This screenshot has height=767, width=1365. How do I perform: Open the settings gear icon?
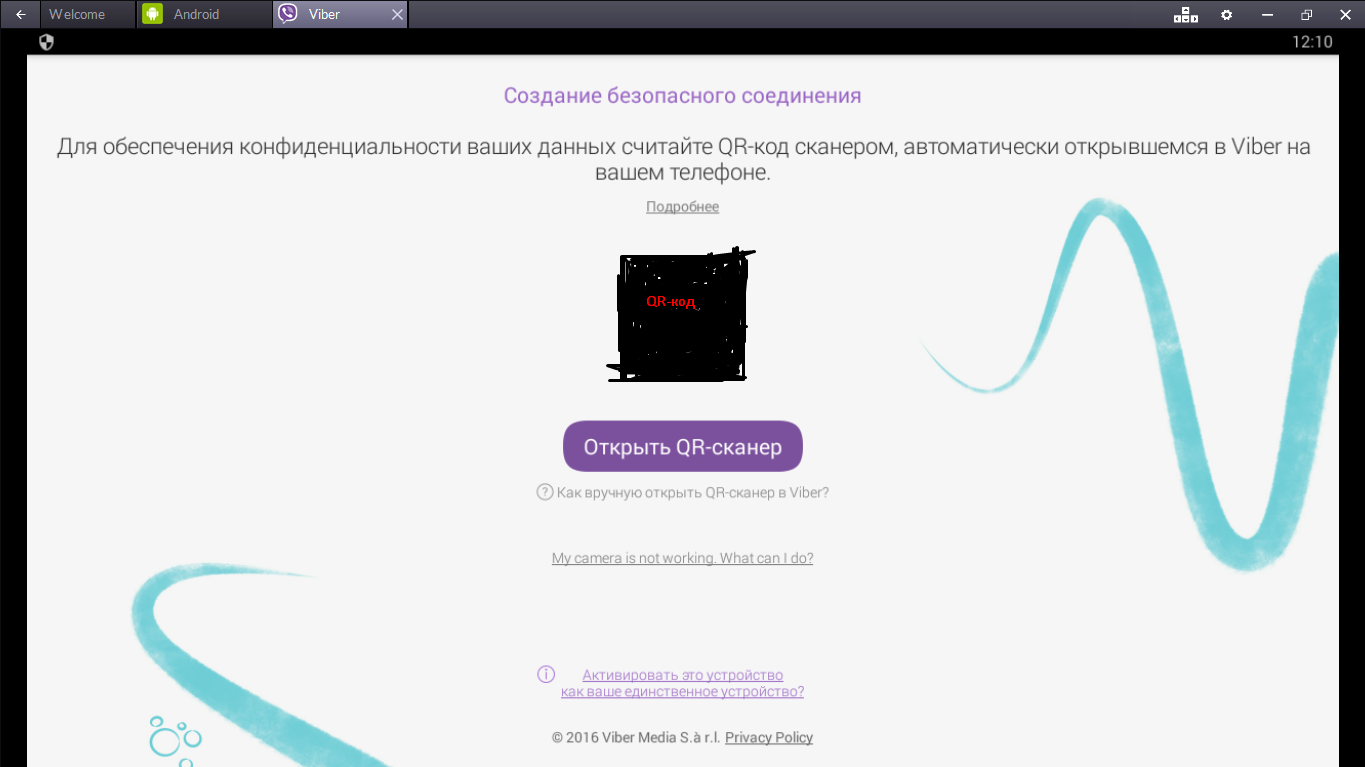(x=1227, y=15)
